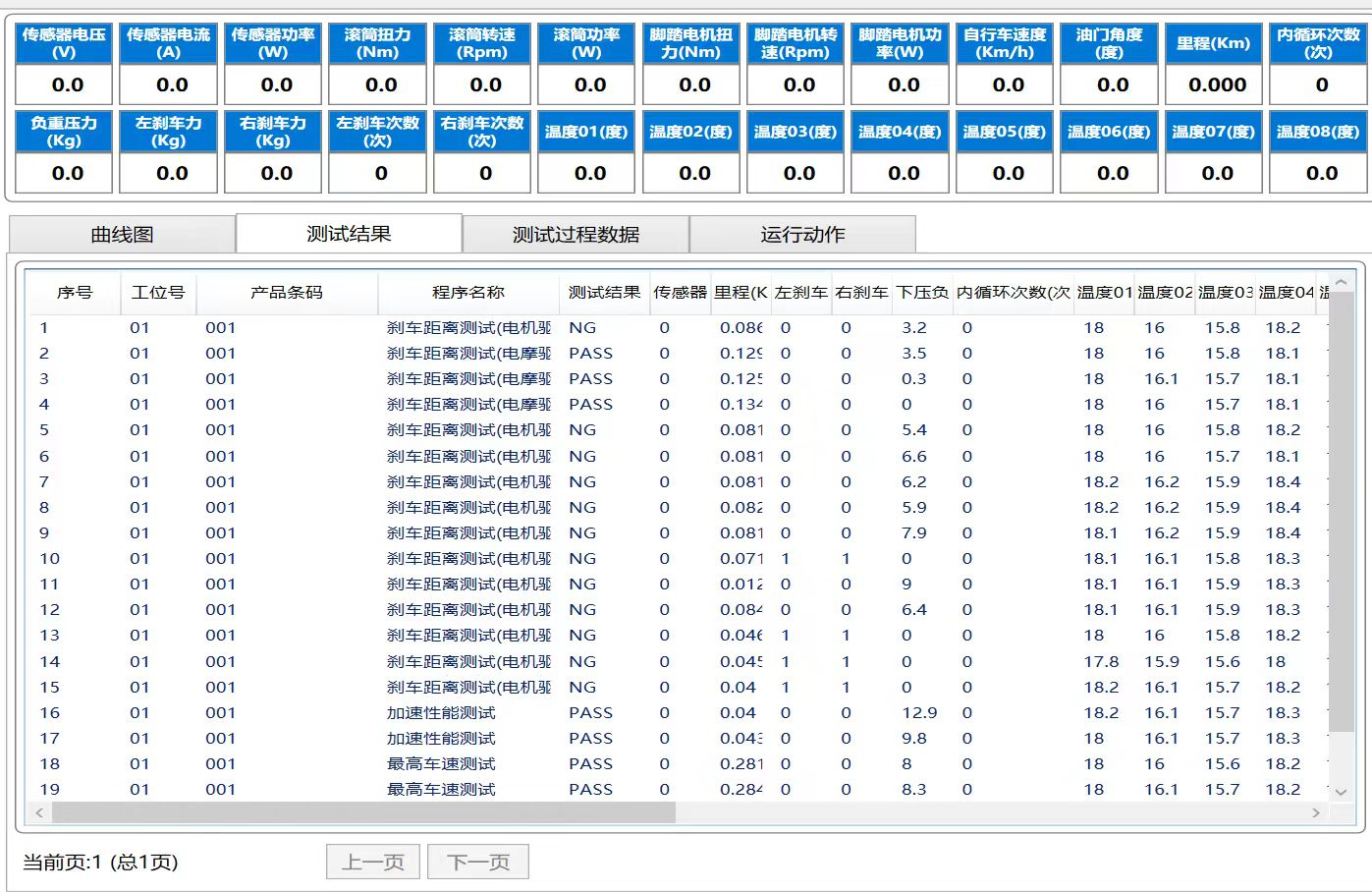The height and width of the screenshot is (892, 1372).
Task: Sort by 序号 column header
Action: [x=75, y=293]
